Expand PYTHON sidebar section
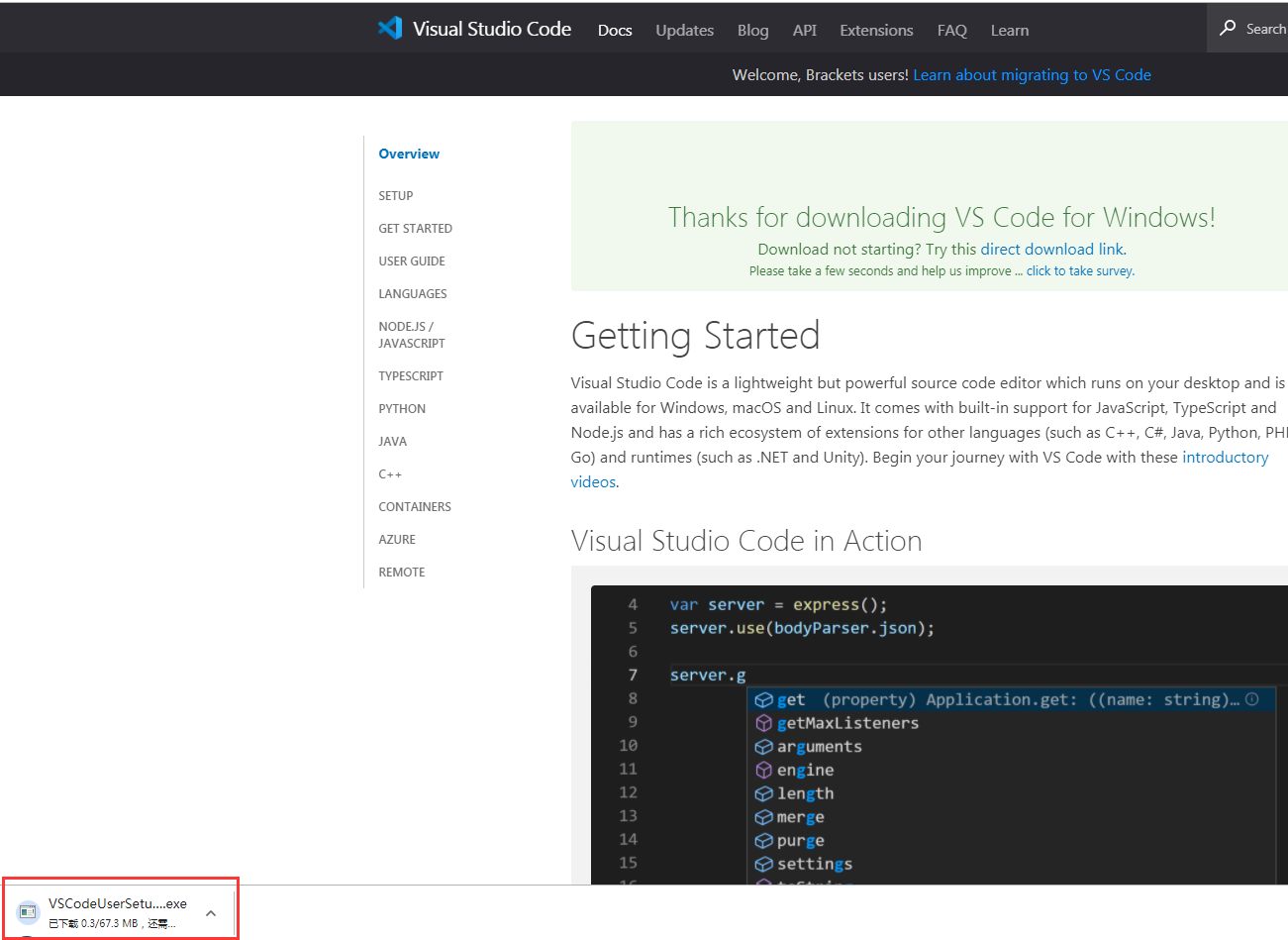Viewport: 1288px width, 940px height. (402, 409)
